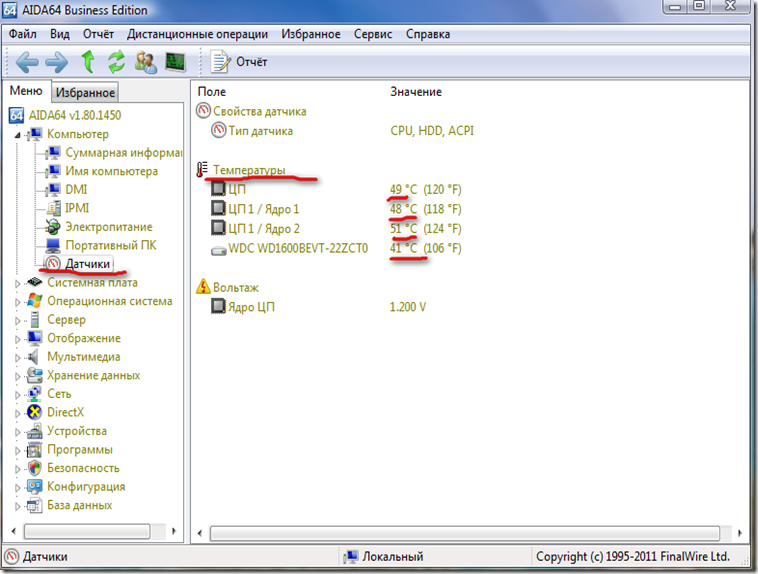Click right panel scrollbar right arrow

(x=740, y=533)
